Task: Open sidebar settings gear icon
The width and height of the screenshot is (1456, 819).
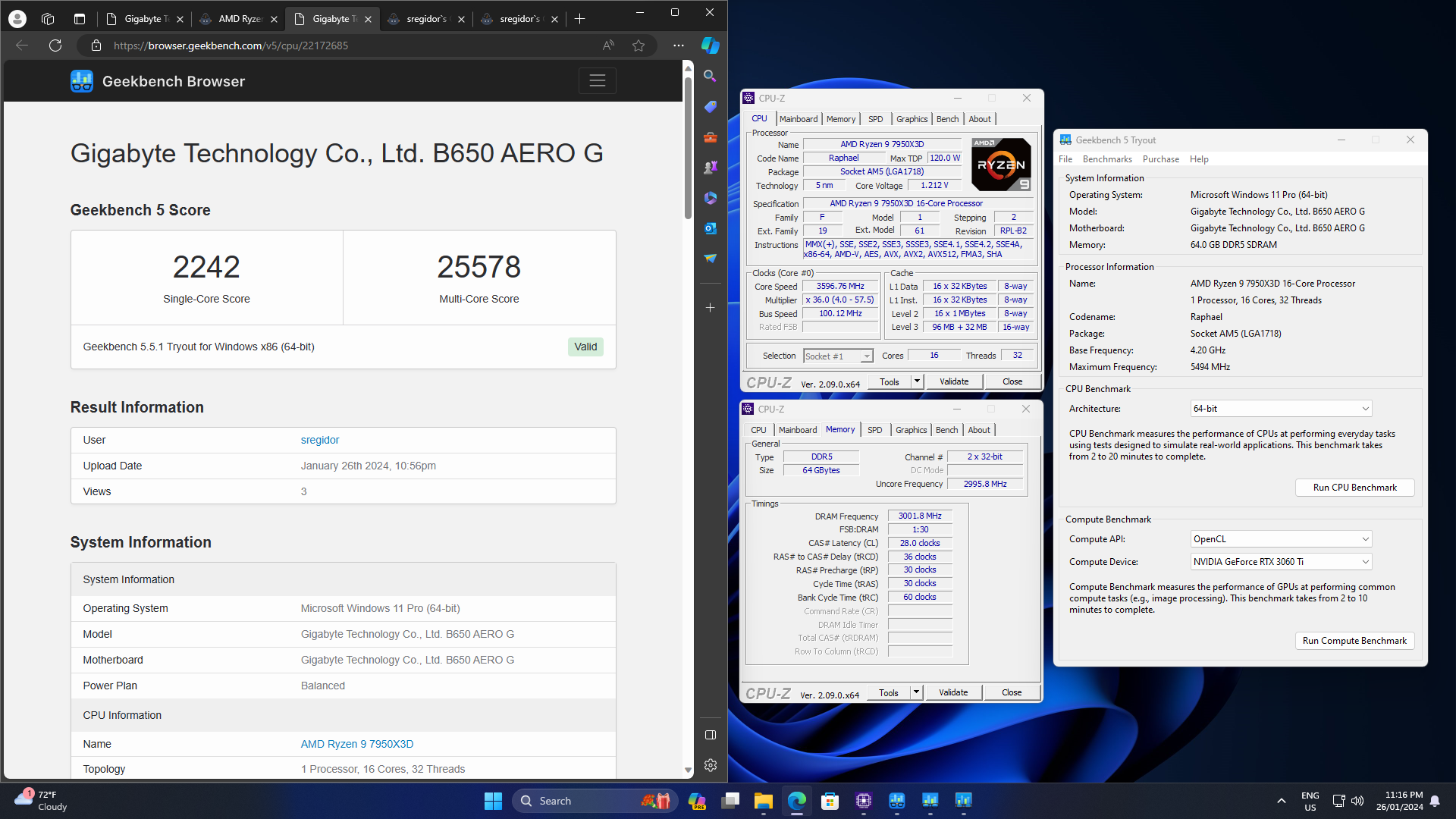Action: [x=711, y=765]
